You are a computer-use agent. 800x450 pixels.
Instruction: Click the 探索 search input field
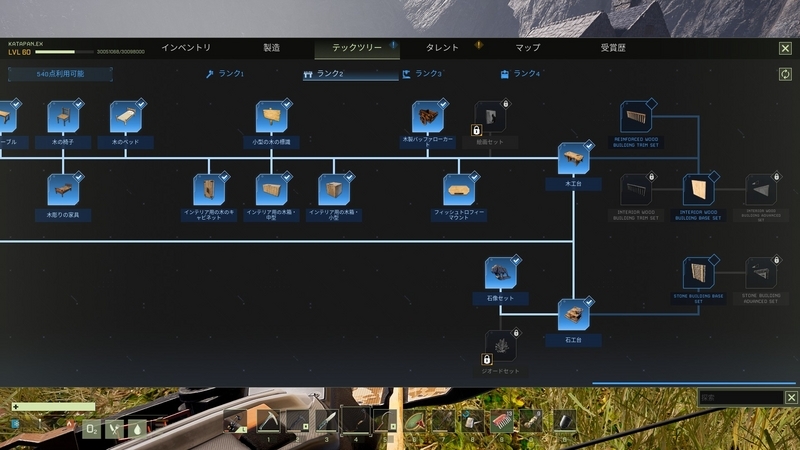click(x=741, y=397)
